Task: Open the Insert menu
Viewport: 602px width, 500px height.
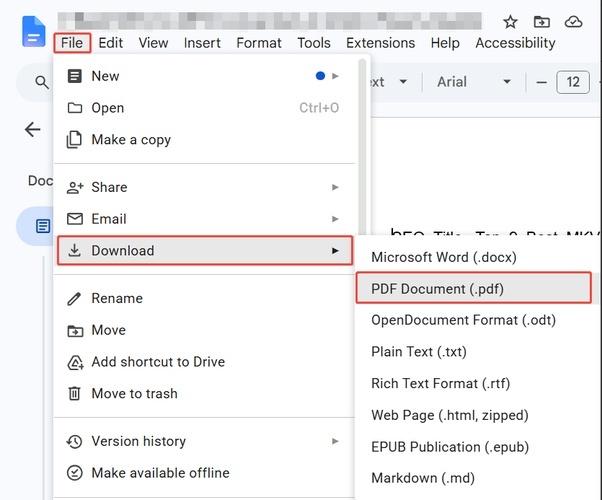Action: click(x=202, y=43)
